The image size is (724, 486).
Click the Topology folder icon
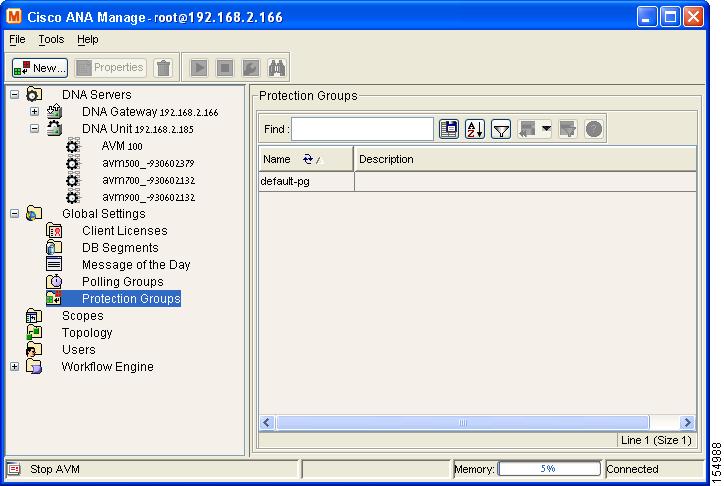34,332
